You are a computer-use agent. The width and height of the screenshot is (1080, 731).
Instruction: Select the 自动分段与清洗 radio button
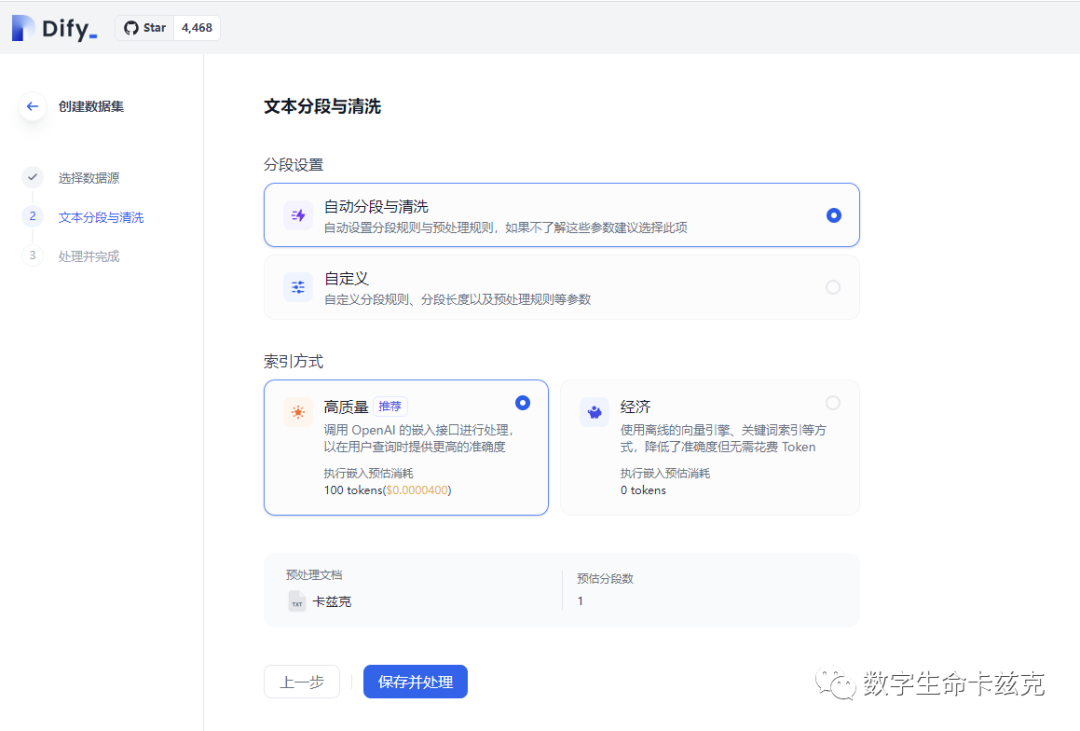coord(833,214)
